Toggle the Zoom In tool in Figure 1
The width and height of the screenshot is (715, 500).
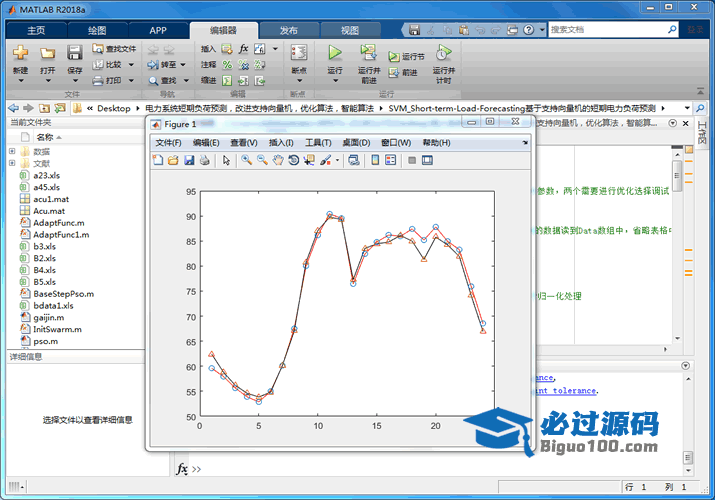(247, 160)
